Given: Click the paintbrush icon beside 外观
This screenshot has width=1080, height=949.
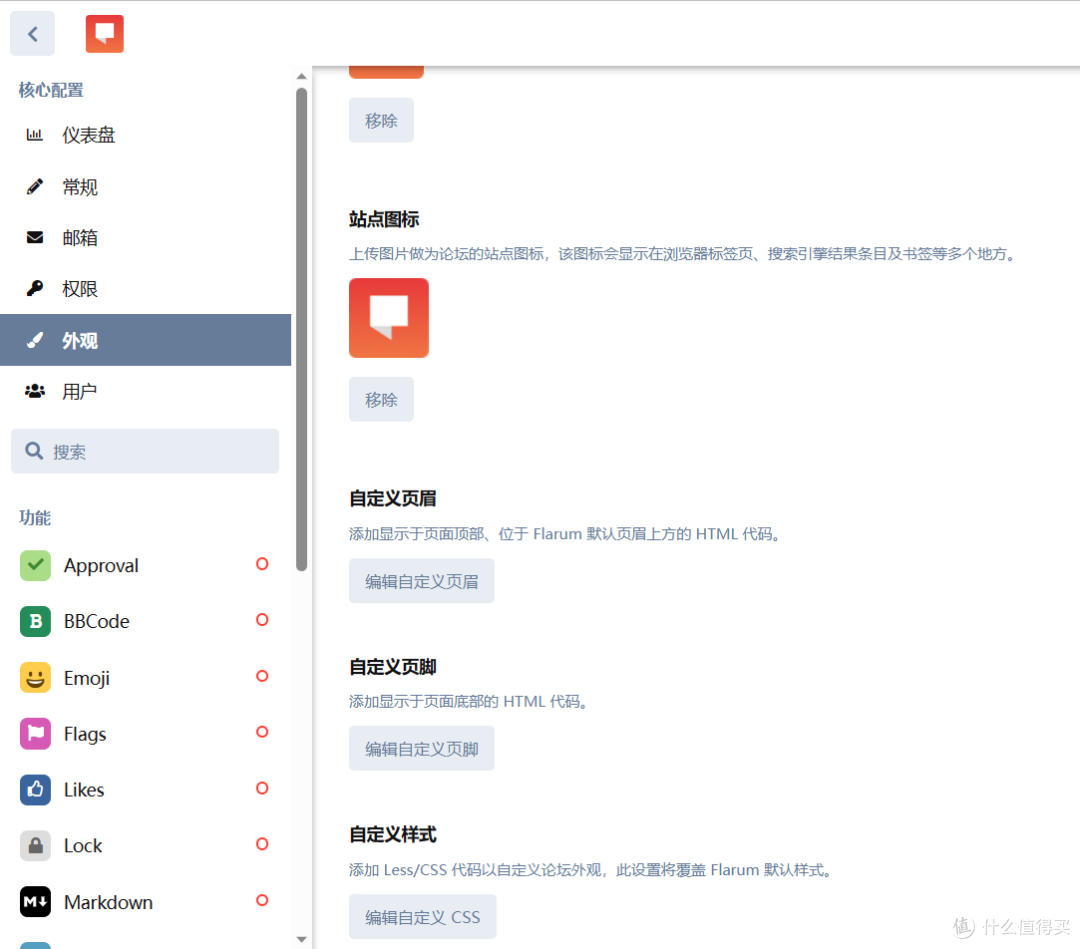Looking at the screenshot, I should pyautogui.click(x=34, y=340).
